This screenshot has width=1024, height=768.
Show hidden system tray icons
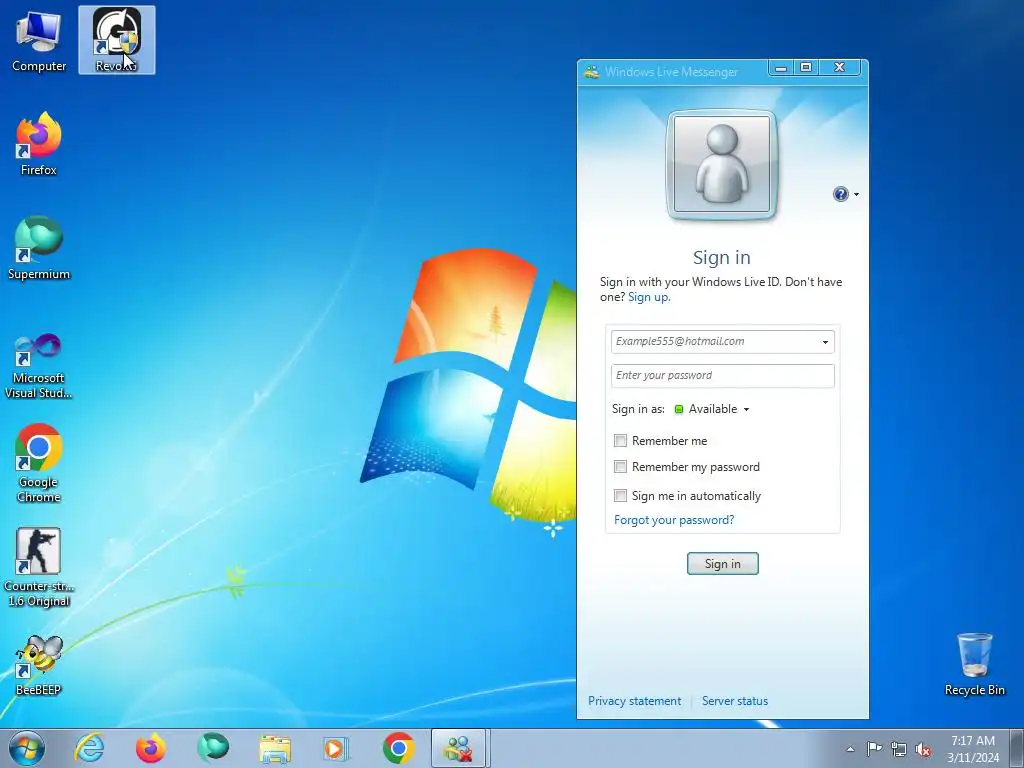point(850,749)
